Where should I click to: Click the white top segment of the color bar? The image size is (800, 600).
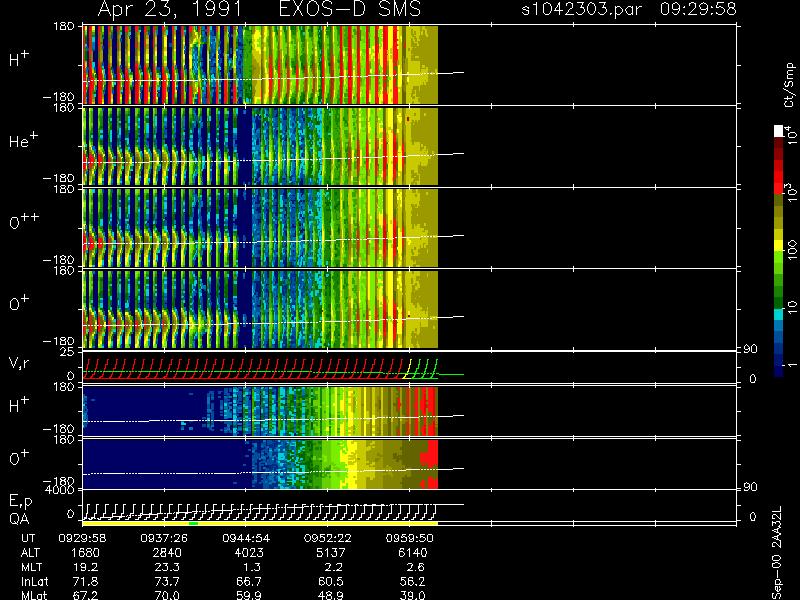(x=779, y=131)
